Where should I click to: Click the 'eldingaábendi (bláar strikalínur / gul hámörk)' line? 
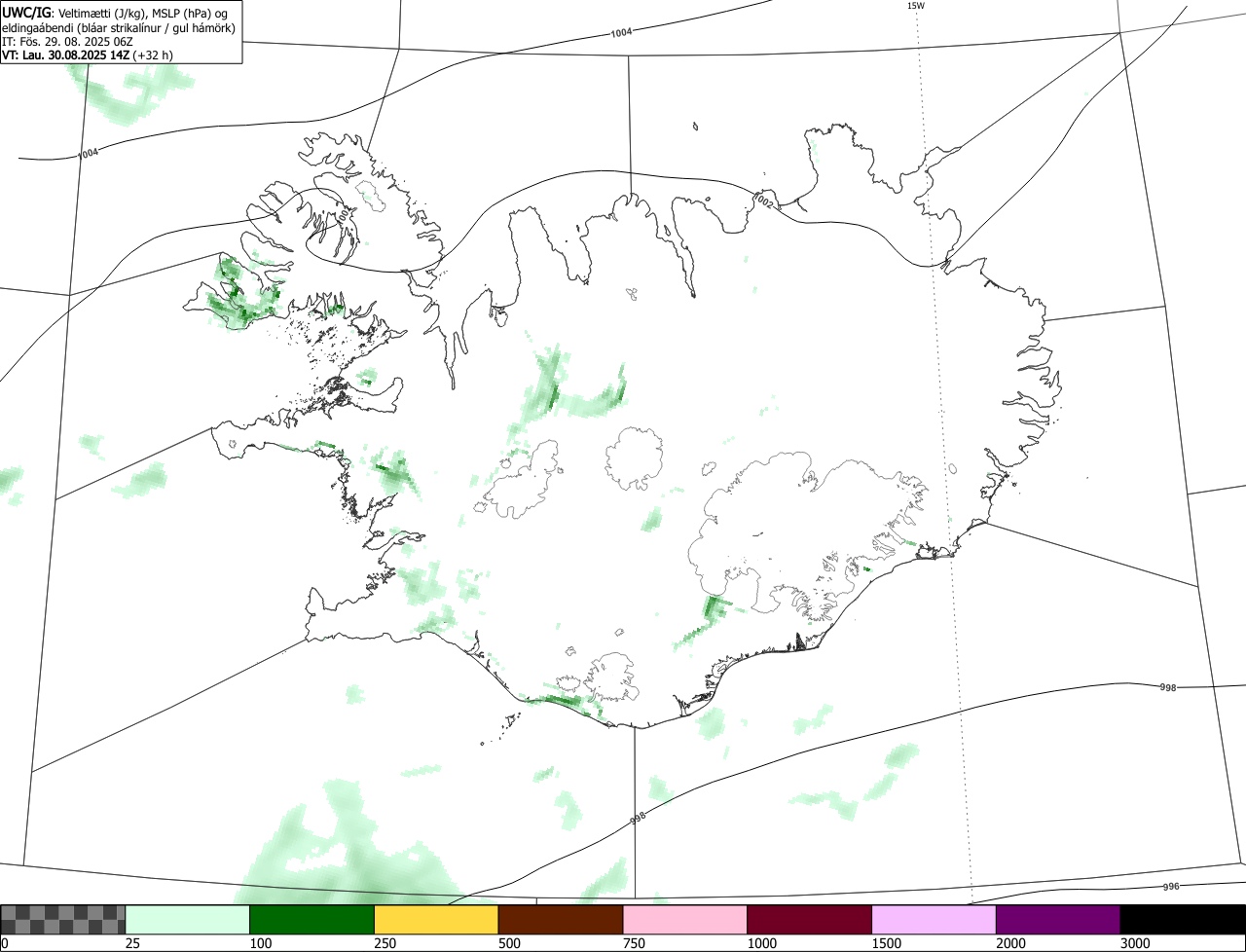click(119, 27)
